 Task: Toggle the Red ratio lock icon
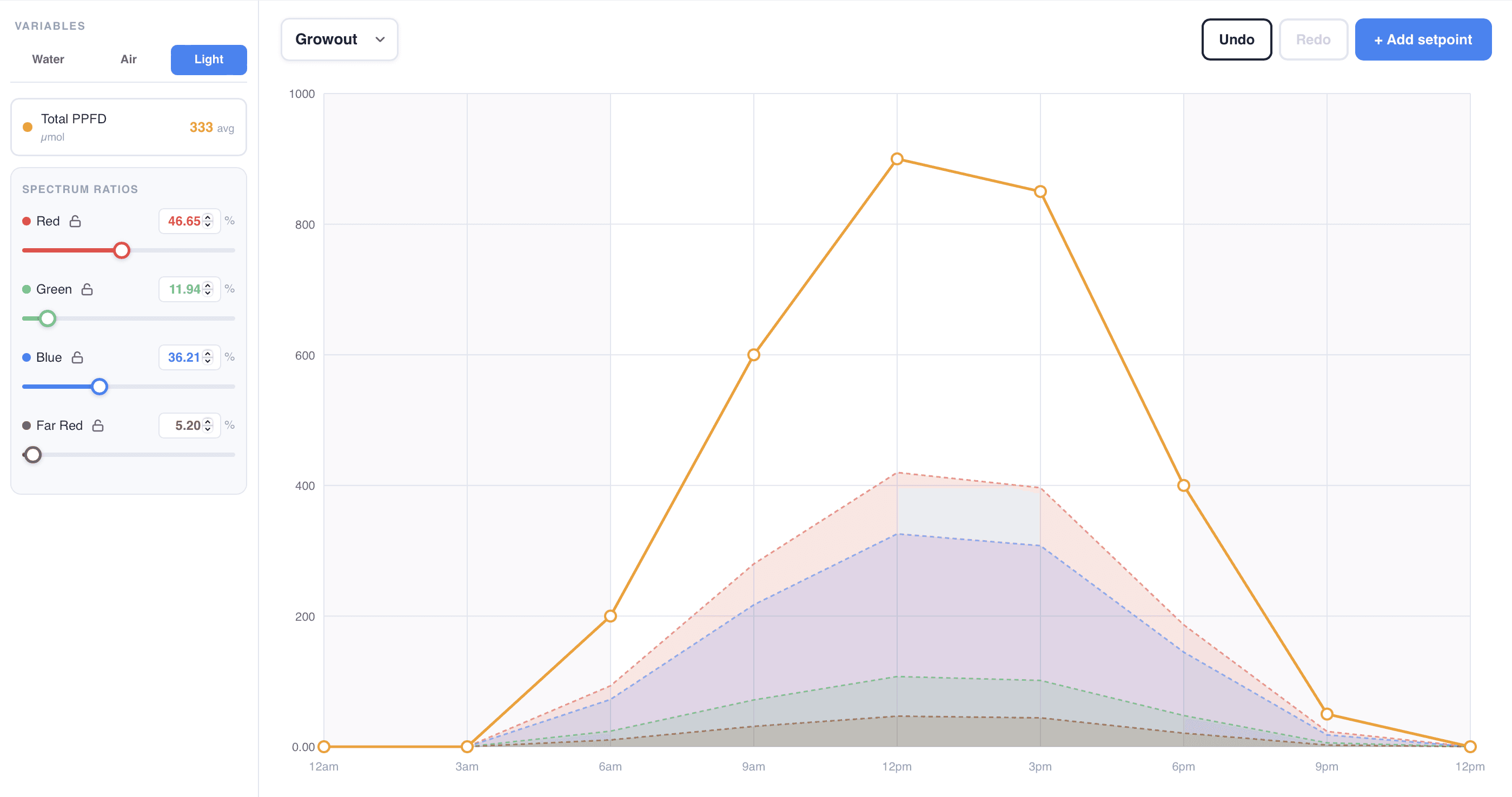tap(75, 221)
